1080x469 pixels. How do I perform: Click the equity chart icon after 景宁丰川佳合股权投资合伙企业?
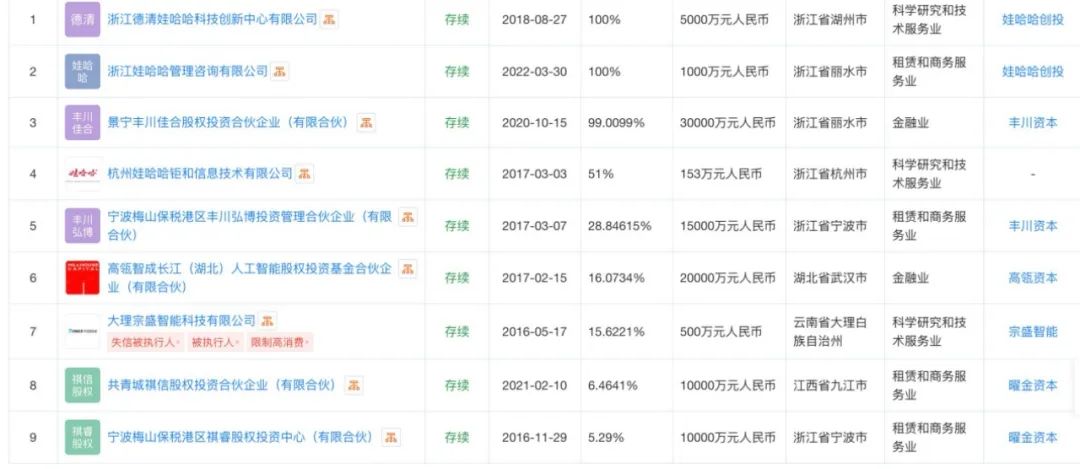point(368,122)
